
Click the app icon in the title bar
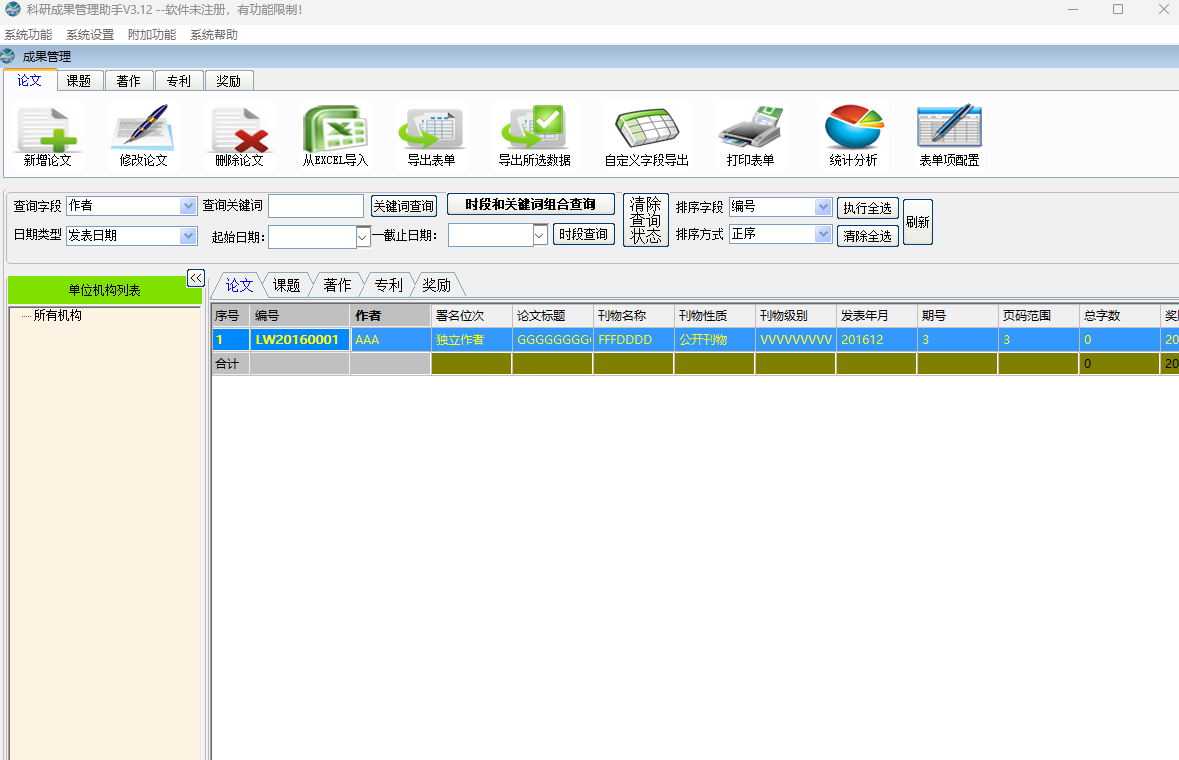click(13, 9)
